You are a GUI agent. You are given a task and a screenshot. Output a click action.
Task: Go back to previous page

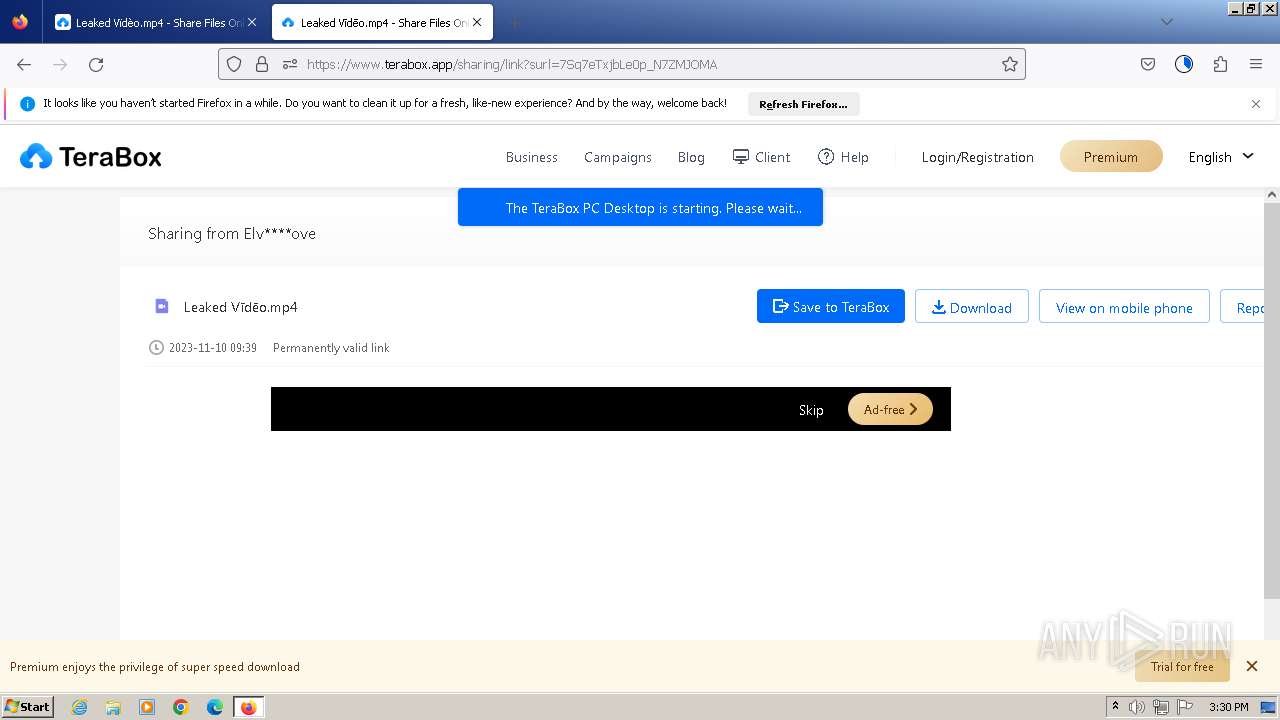coord(24,64)
